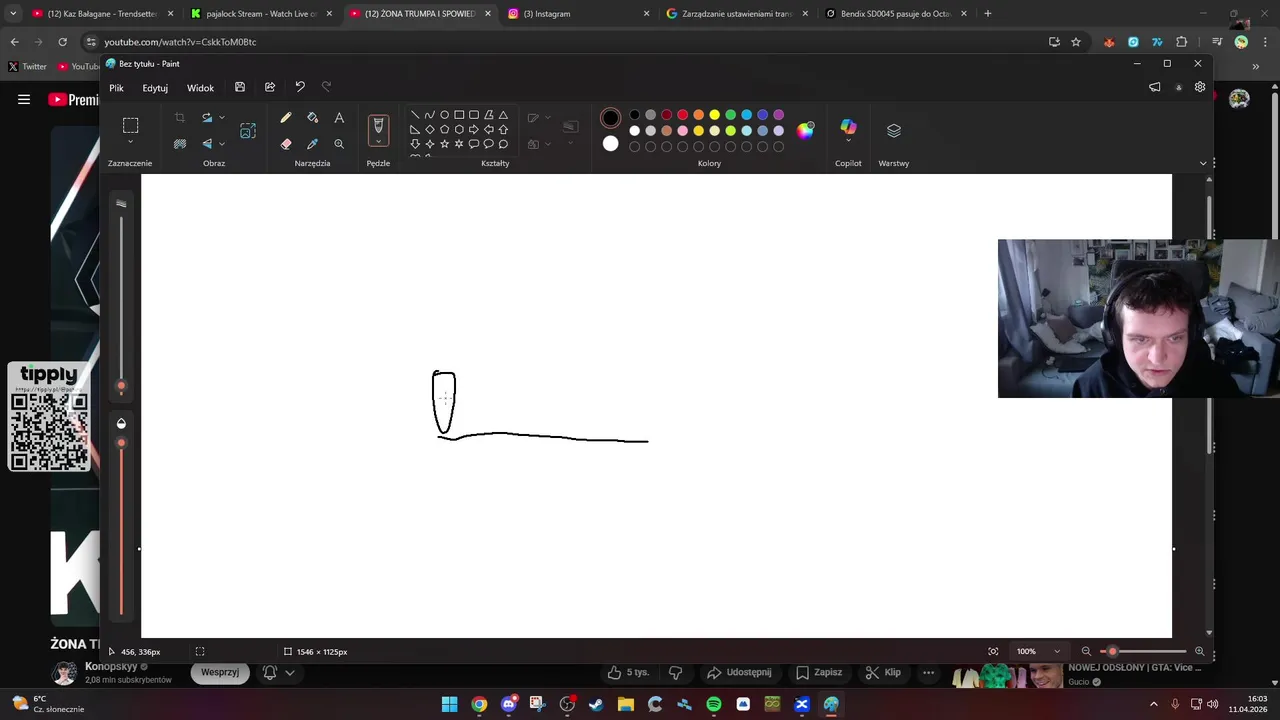Image resolution: width=1280 pixels, height=720 pixels.
Task: Click the Paint feedback megaphone icon
Action: click(1155, 87)
